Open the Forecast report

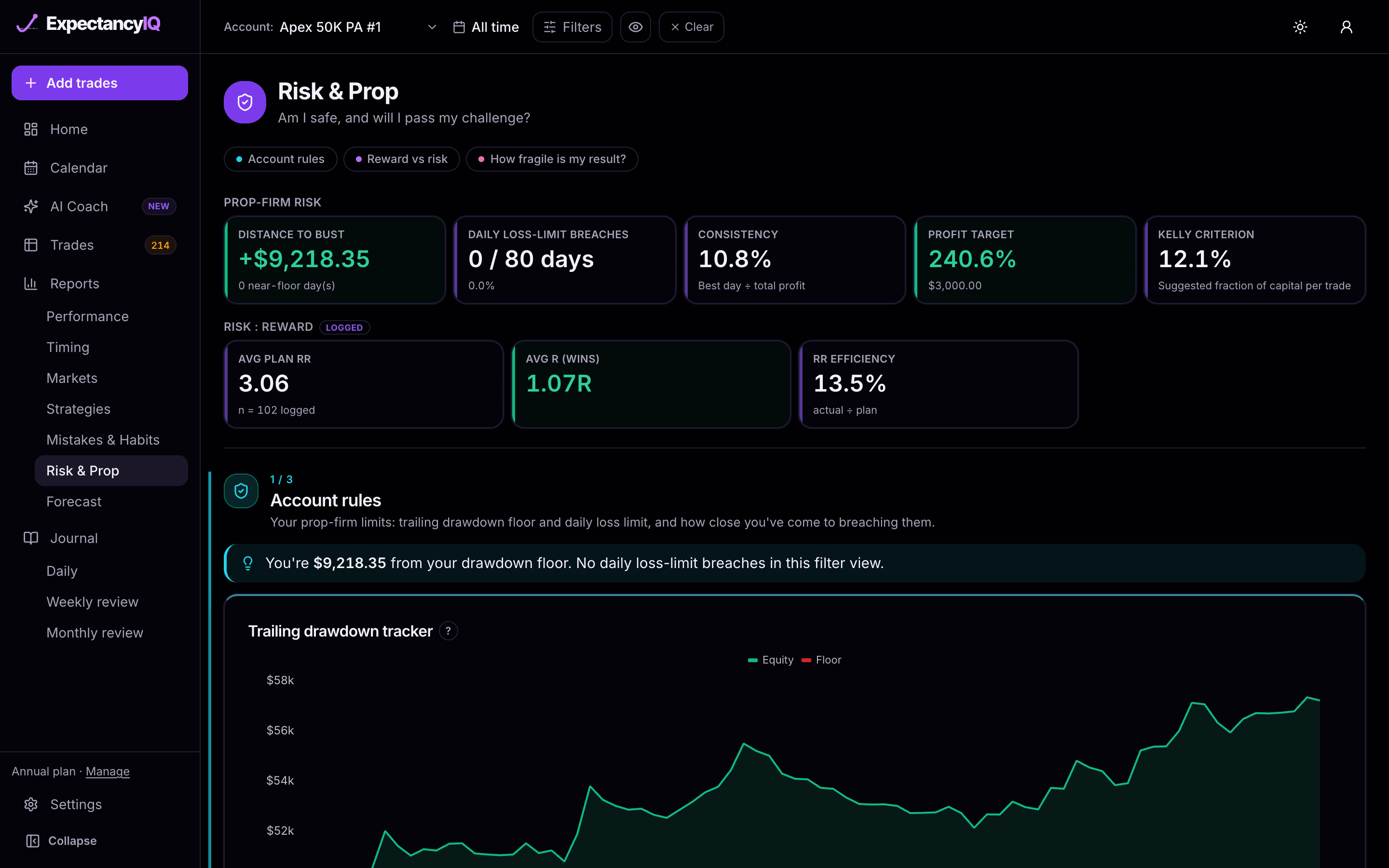click(x=73, y=502)
